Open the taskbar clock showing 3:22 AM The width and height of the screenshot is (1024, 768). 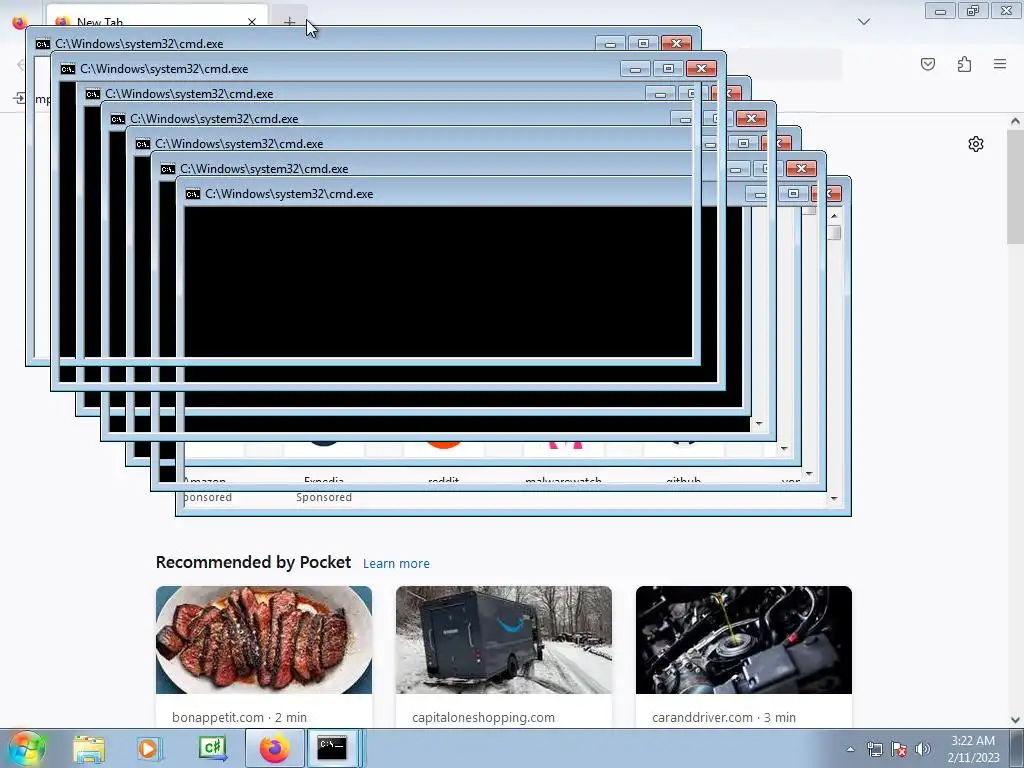coord(973,749)
